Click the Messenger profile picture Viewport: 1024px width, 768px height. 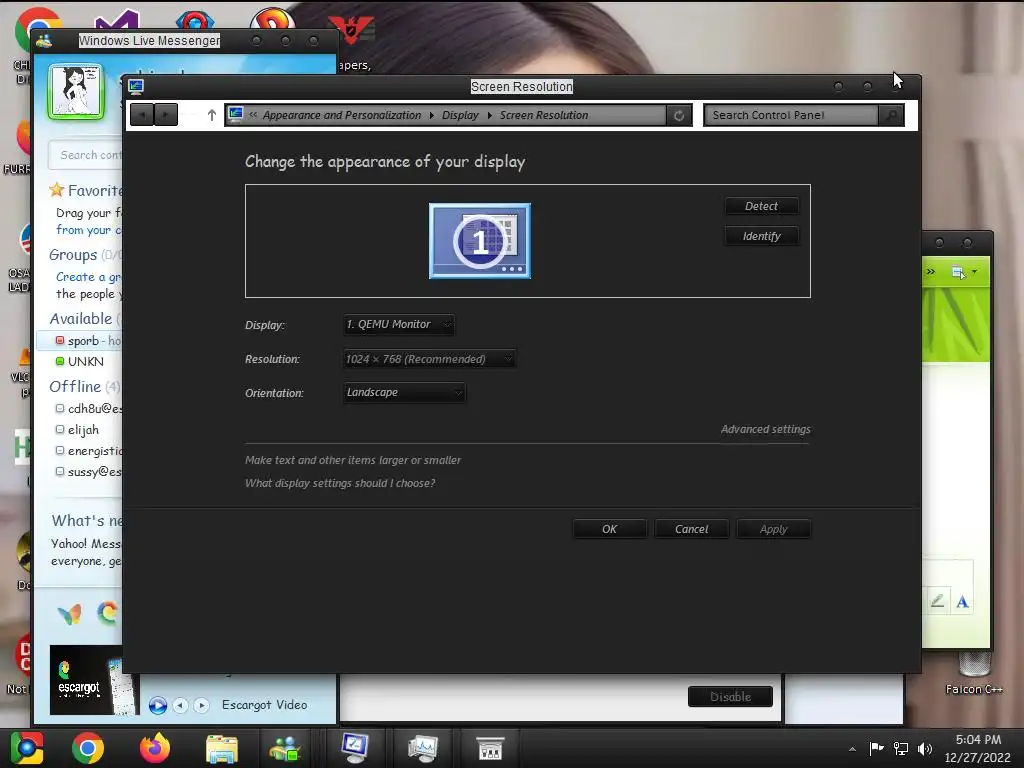pos(75,92)
